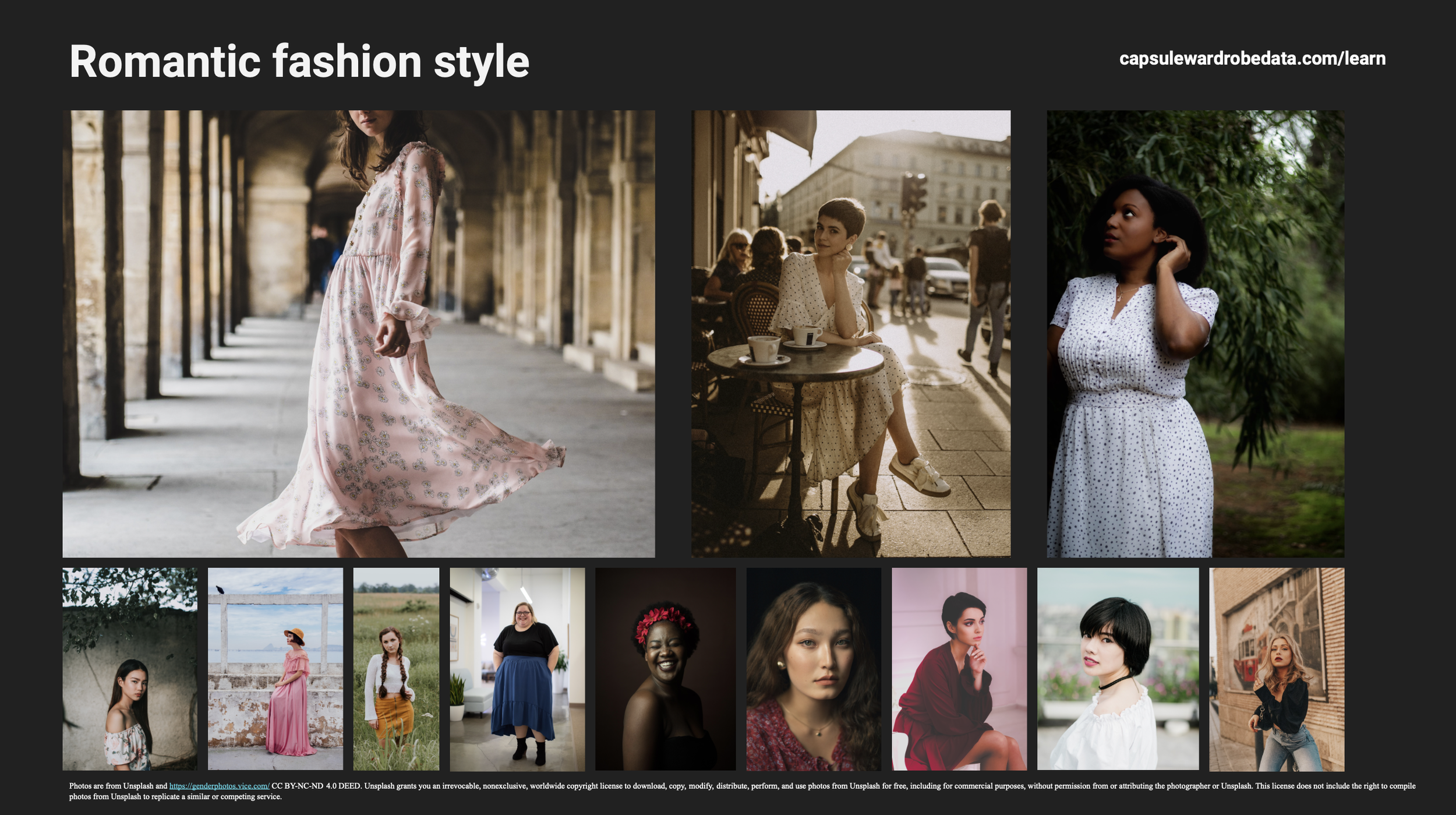This screenshot has height=815, width=1456.
Task: Select the cafe table polka dot dress photo
Action: pyautogui.click(x=850, y=333)
